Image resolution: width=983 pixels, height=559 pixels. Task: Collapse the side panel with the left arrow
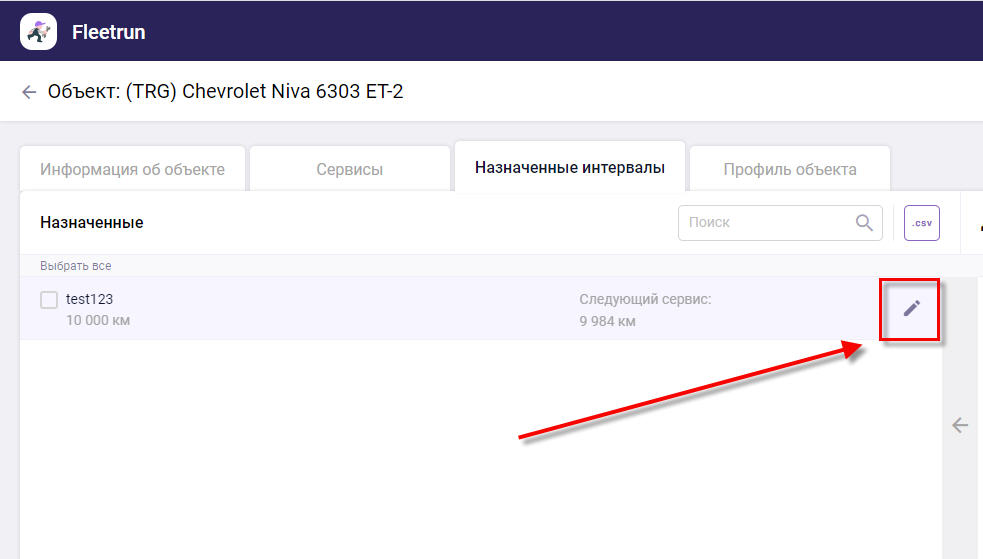[x=960, y=425]
